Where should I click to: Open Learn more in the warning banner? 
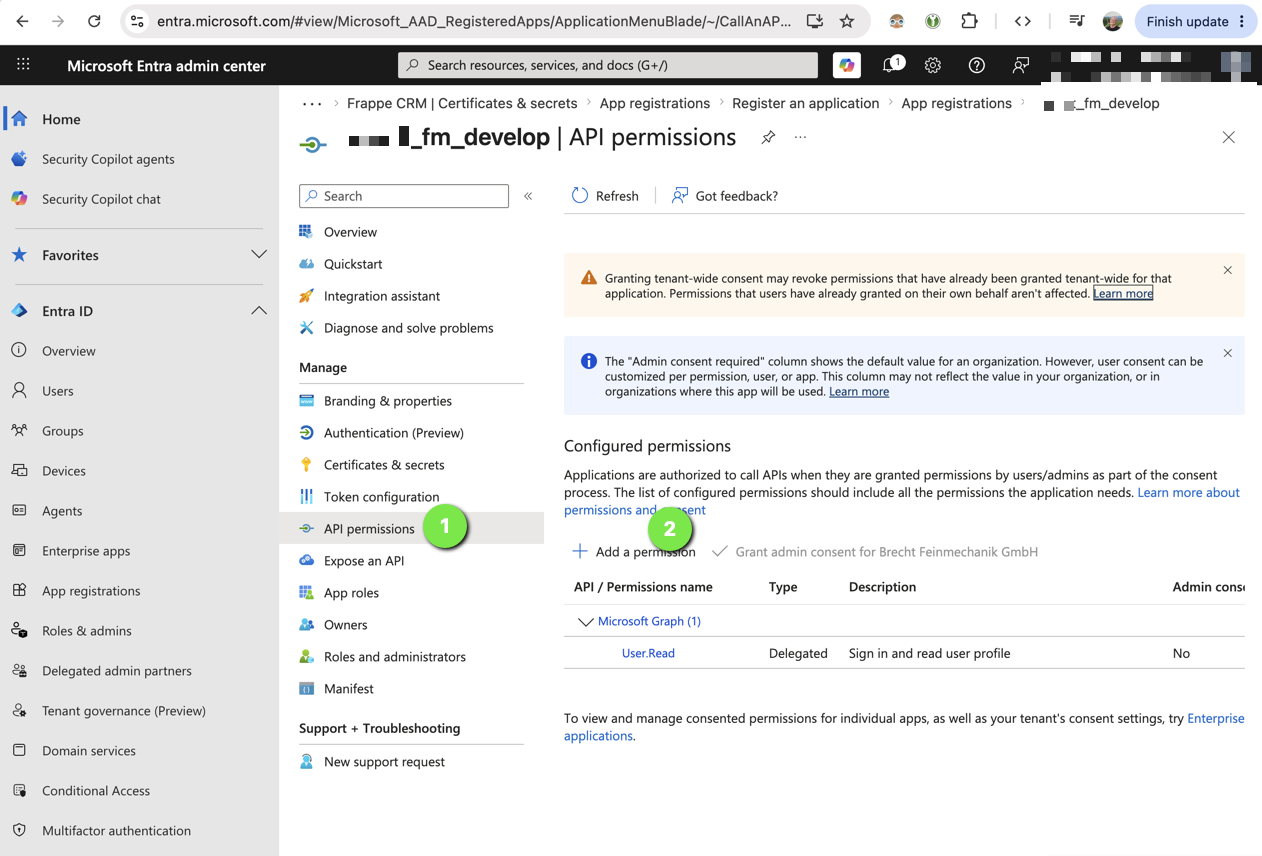point(1123,293)
